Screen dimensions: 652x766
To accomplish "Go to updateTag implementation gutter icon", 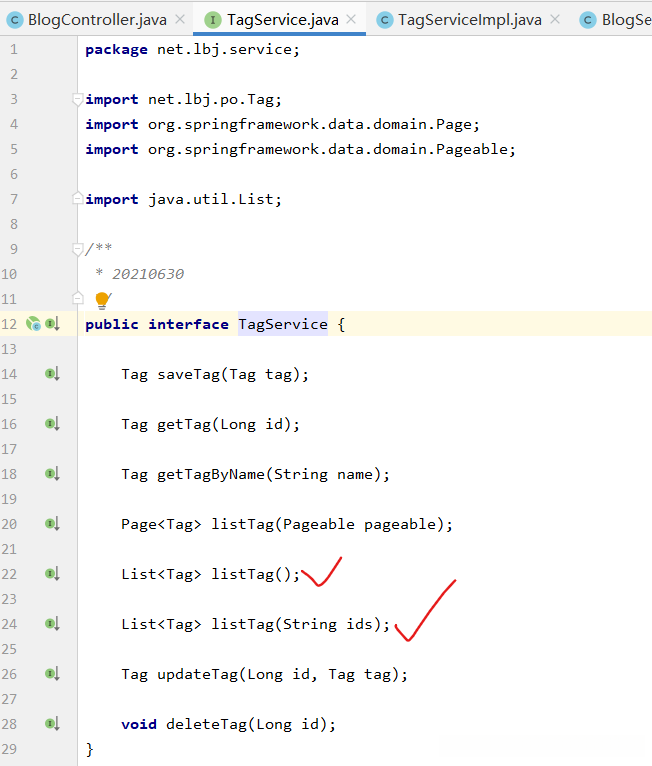I will point(52,674).
